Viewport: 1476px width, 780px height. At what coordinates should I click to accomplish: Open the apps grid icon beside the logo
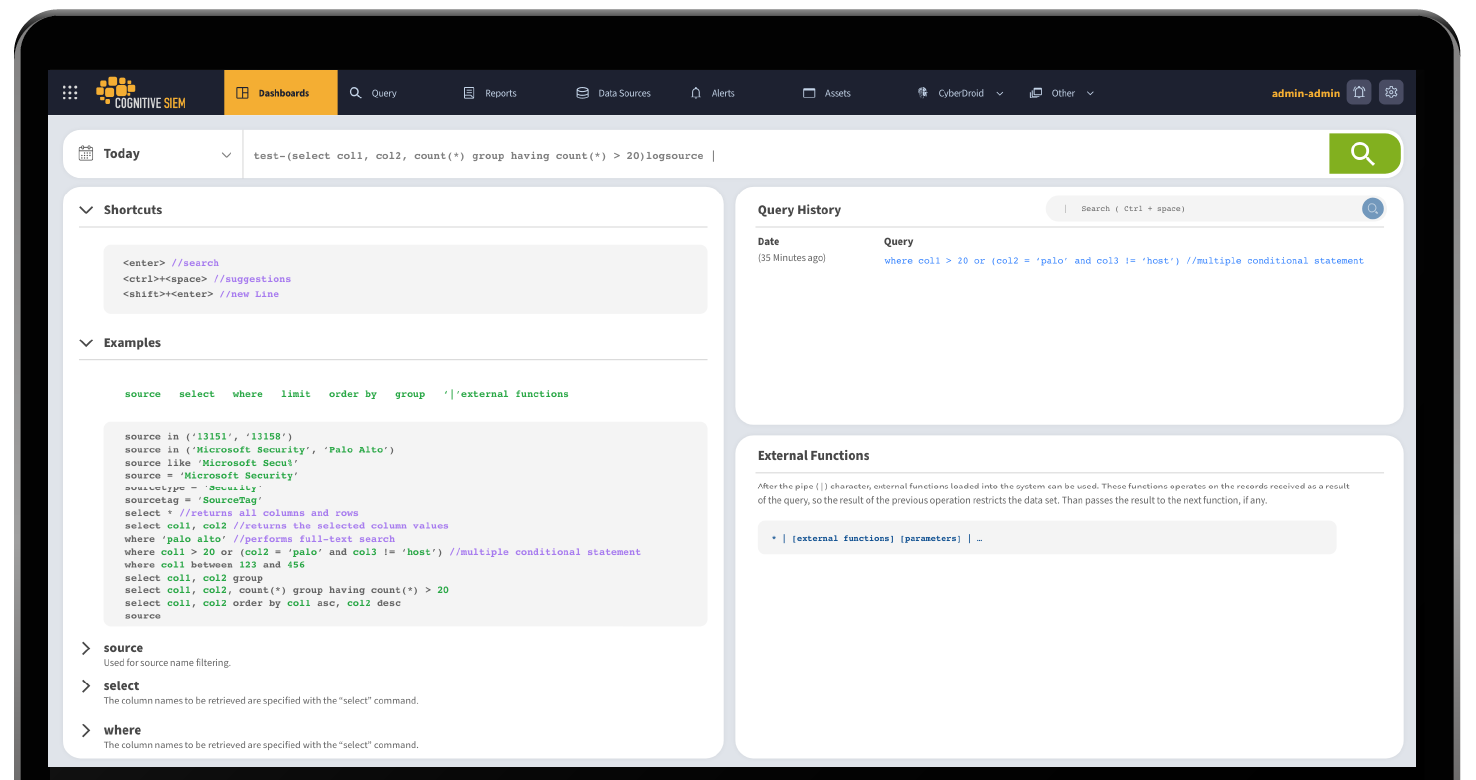pos(70,92)
